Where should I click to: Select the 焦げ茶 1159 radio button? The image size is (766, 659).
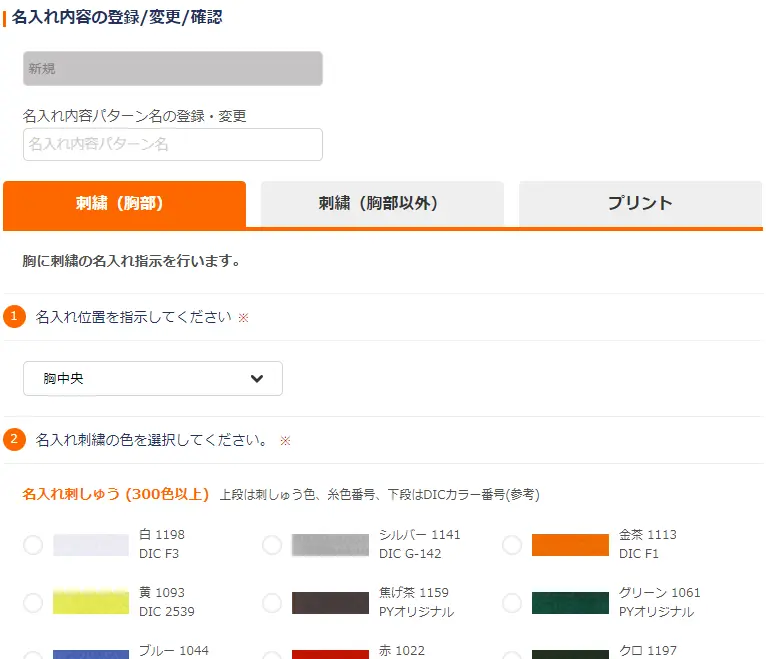[x=272, y=603]
